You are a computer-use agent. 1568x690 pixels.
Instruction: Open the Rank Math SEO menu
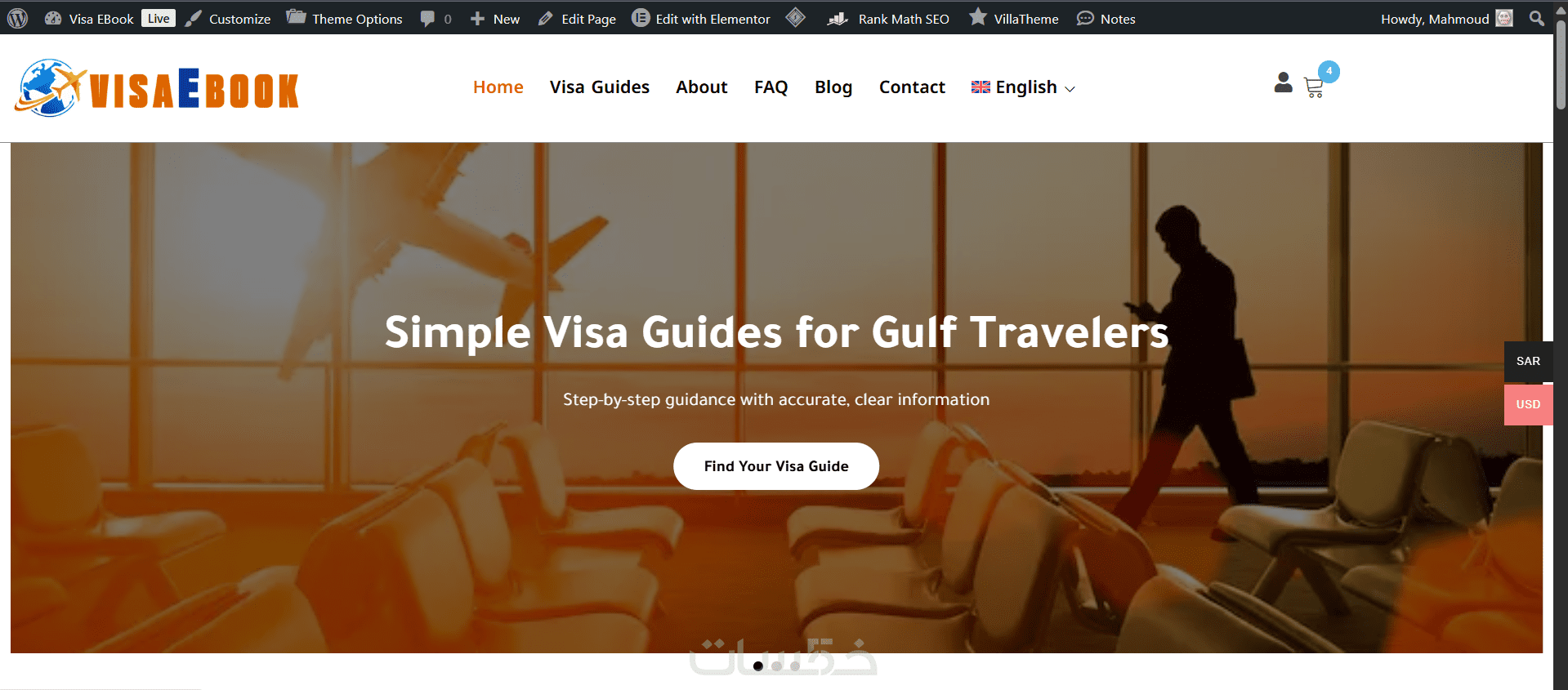click(x=888, y=19)
